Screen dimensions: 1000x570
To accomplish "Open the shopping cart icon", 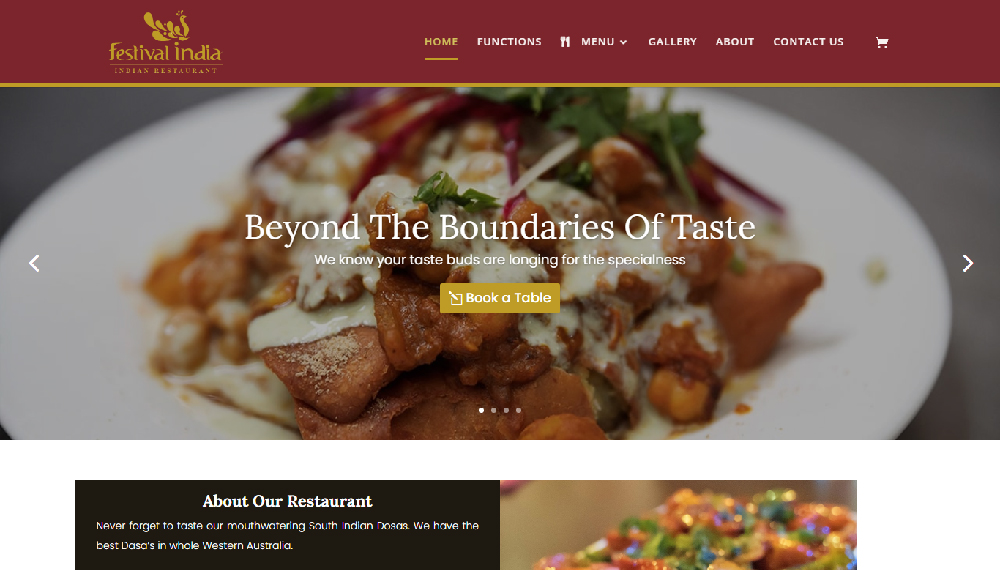I will coord(882,42).
